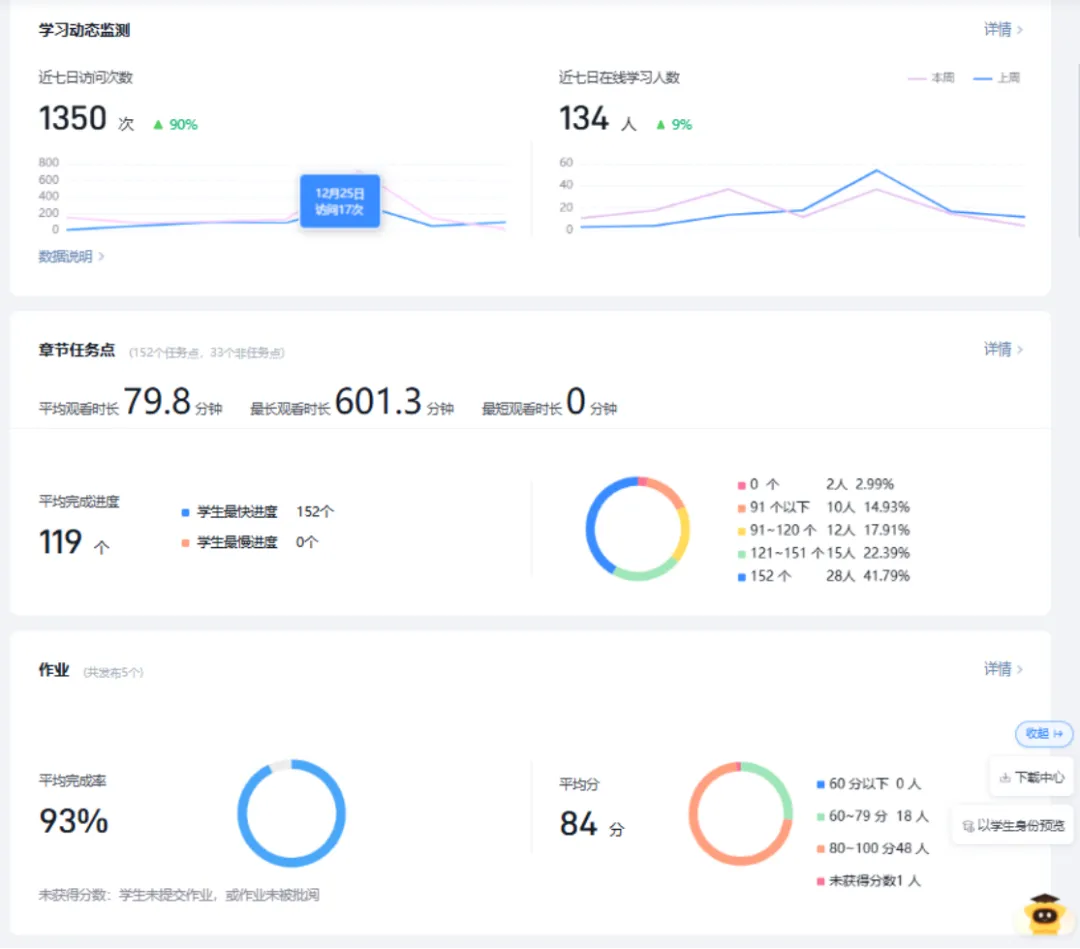The width and height of the screenshot is (1080, 949).
Task: Open the mascot assistant icon
Action: click(1044, 915)
